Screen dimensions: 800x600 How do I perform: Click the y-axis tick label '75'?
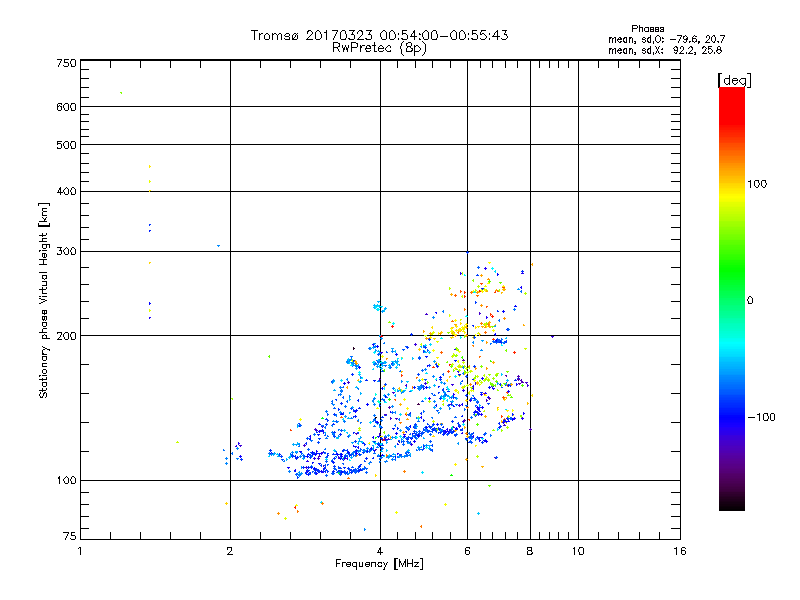(70, 536)
